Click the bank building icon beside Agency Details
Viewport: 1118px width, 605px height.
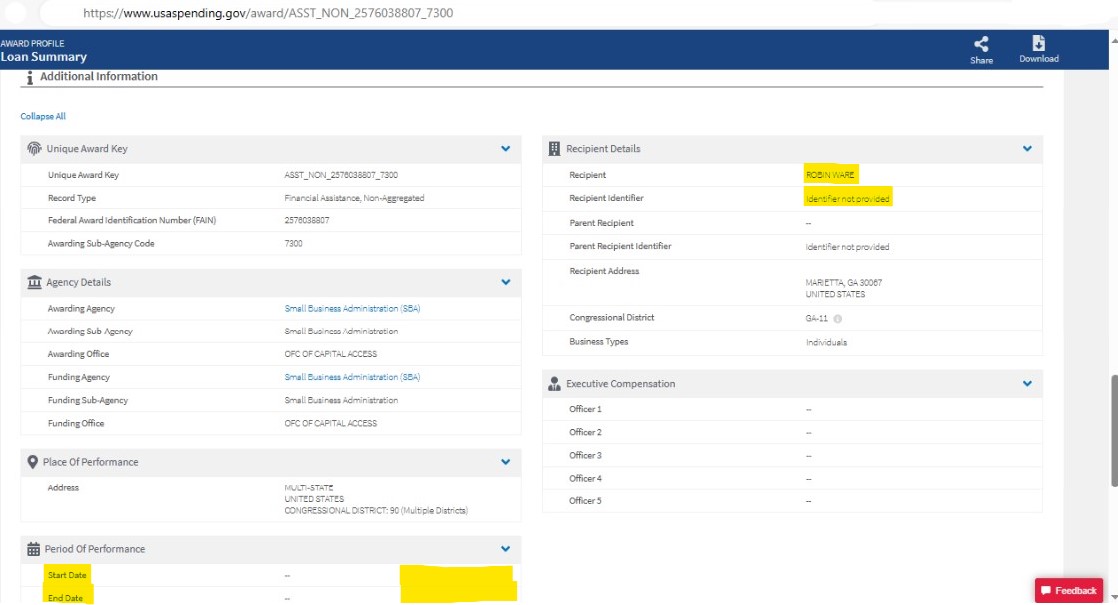point(34,282)
